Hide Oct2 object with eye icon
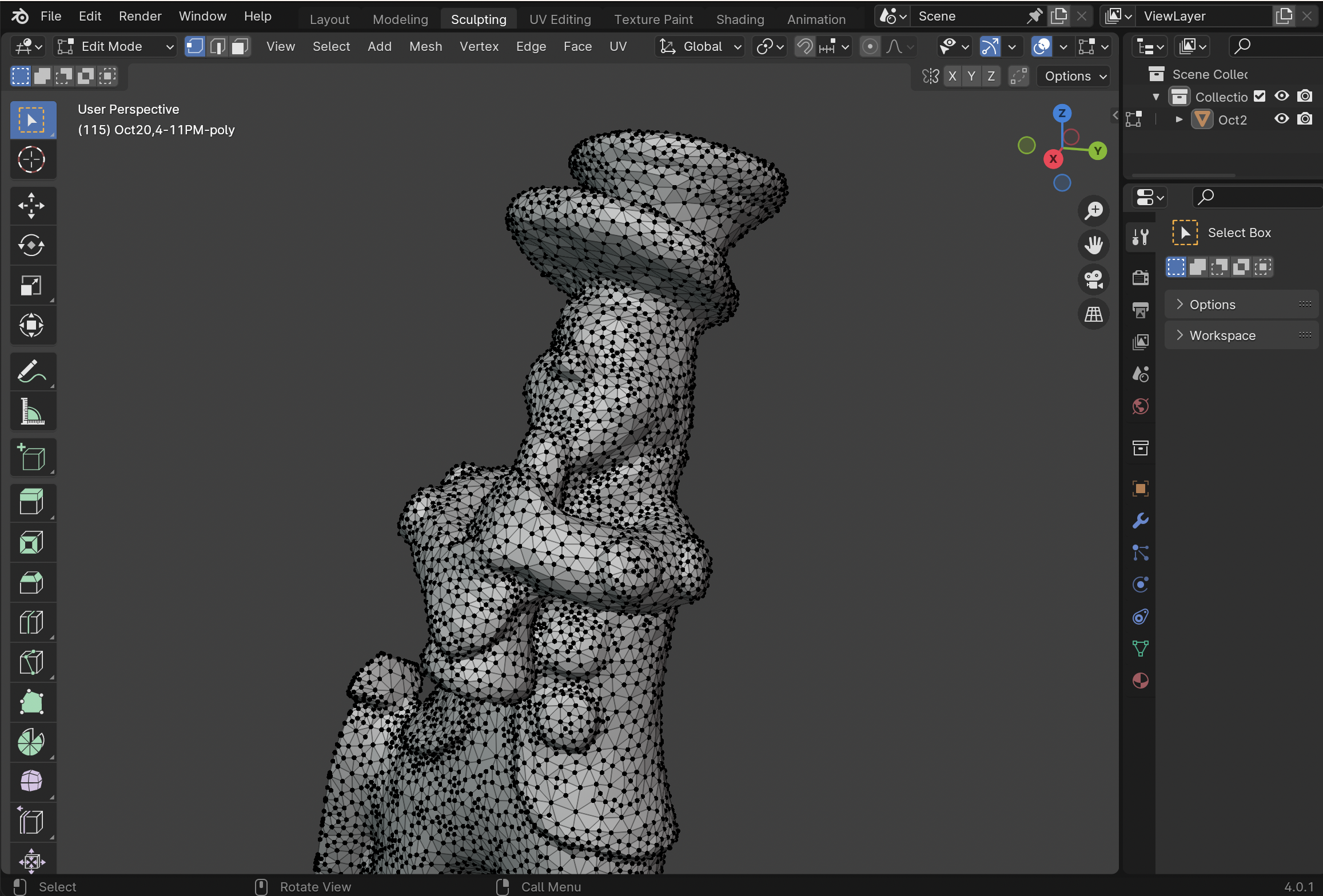 coord(1281,119)
